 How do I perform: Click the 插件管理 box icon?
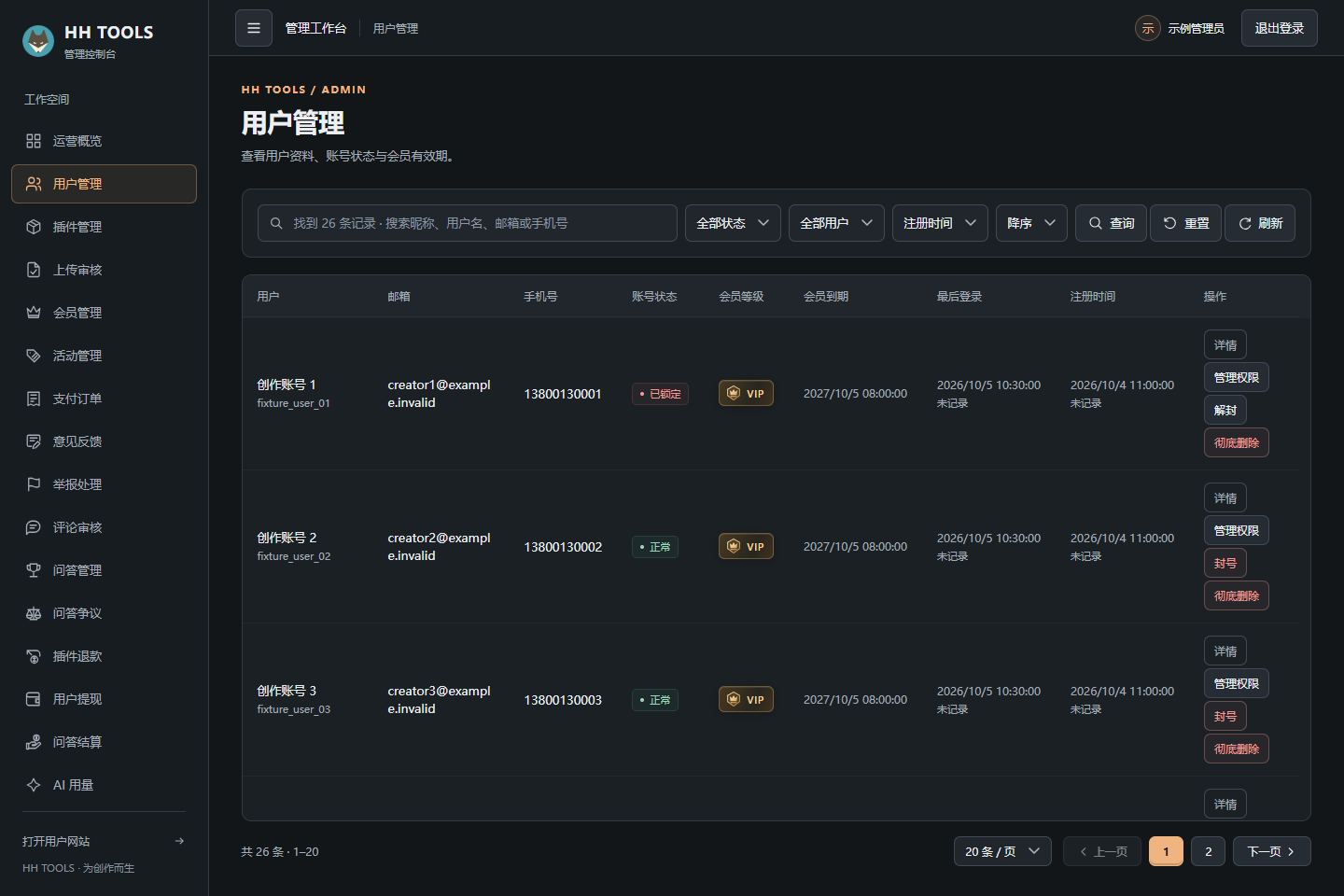point(34,227)
